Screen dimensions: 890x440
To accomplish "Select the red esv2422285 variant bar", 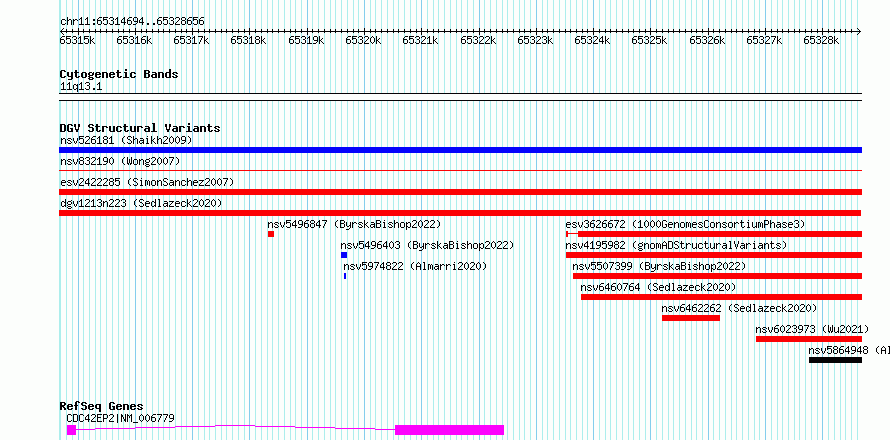I will coord(460,192).
